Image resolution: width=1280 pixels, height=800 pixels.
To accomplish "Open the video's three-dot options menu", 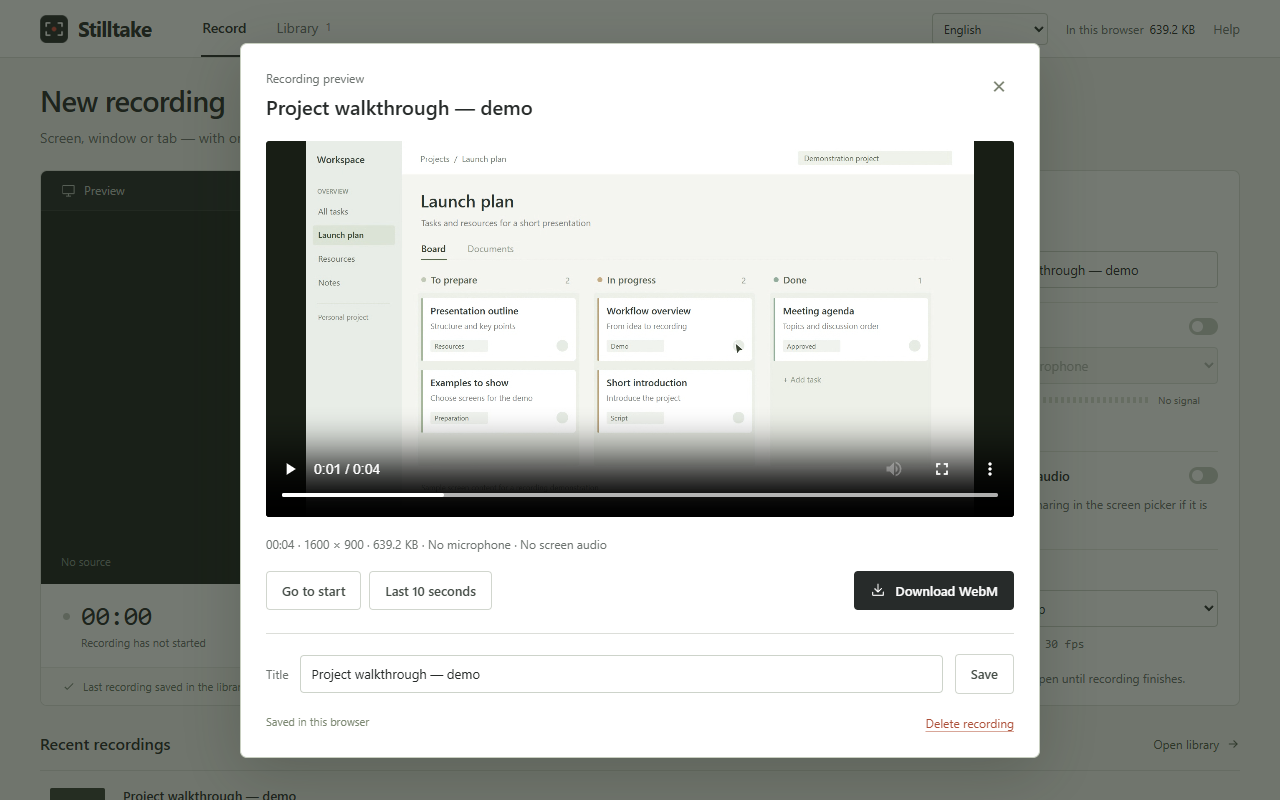I will [990, 469].
